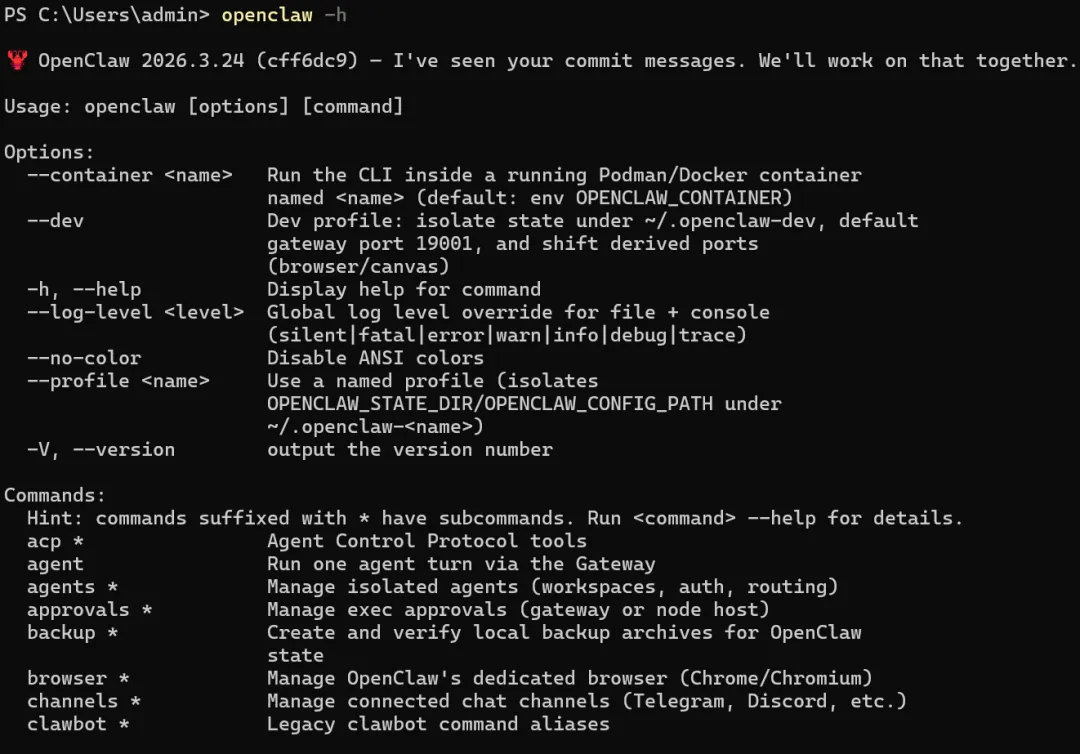Image resolution: width=1080 pixels, height=754 pixels.
Task: Click the '--no-color' option
Action: 84,358
